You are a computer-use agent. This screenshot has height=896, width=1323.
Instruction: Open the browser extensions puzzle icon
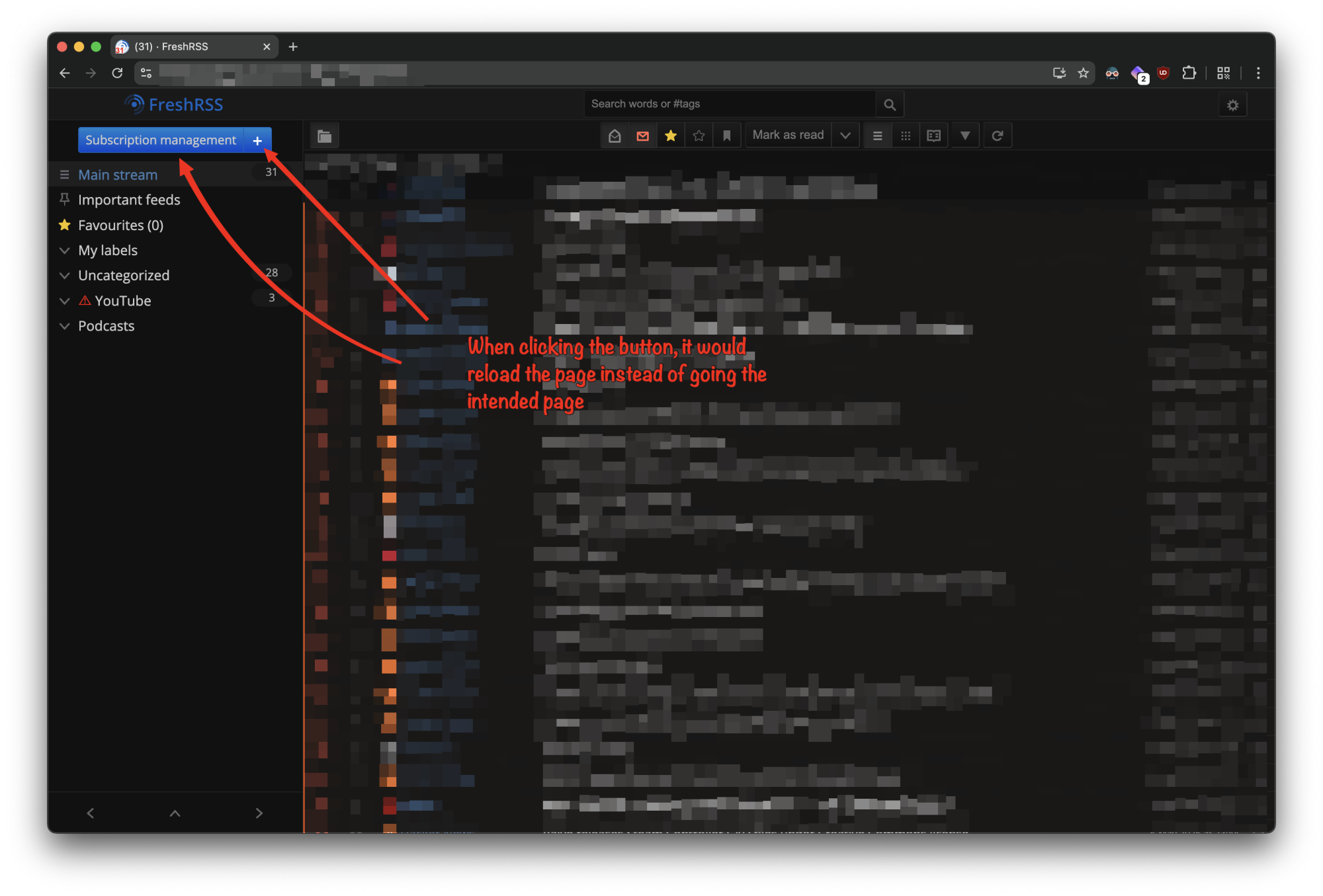(1189, 73)
